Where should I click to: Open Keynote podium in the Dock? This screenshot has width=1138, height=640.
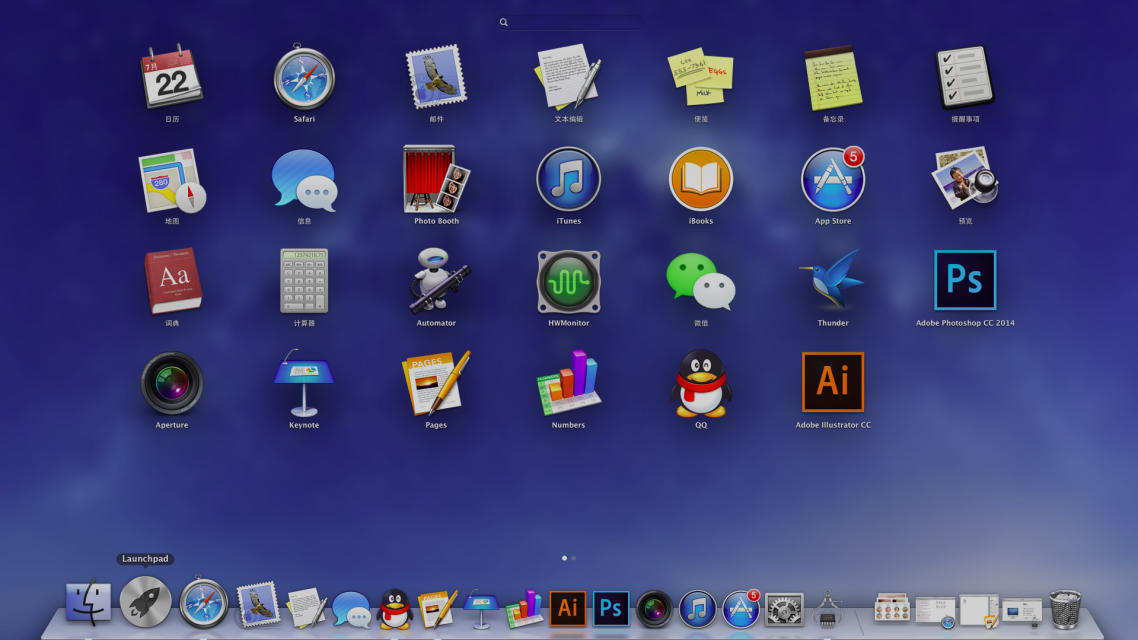coord(480,609)
